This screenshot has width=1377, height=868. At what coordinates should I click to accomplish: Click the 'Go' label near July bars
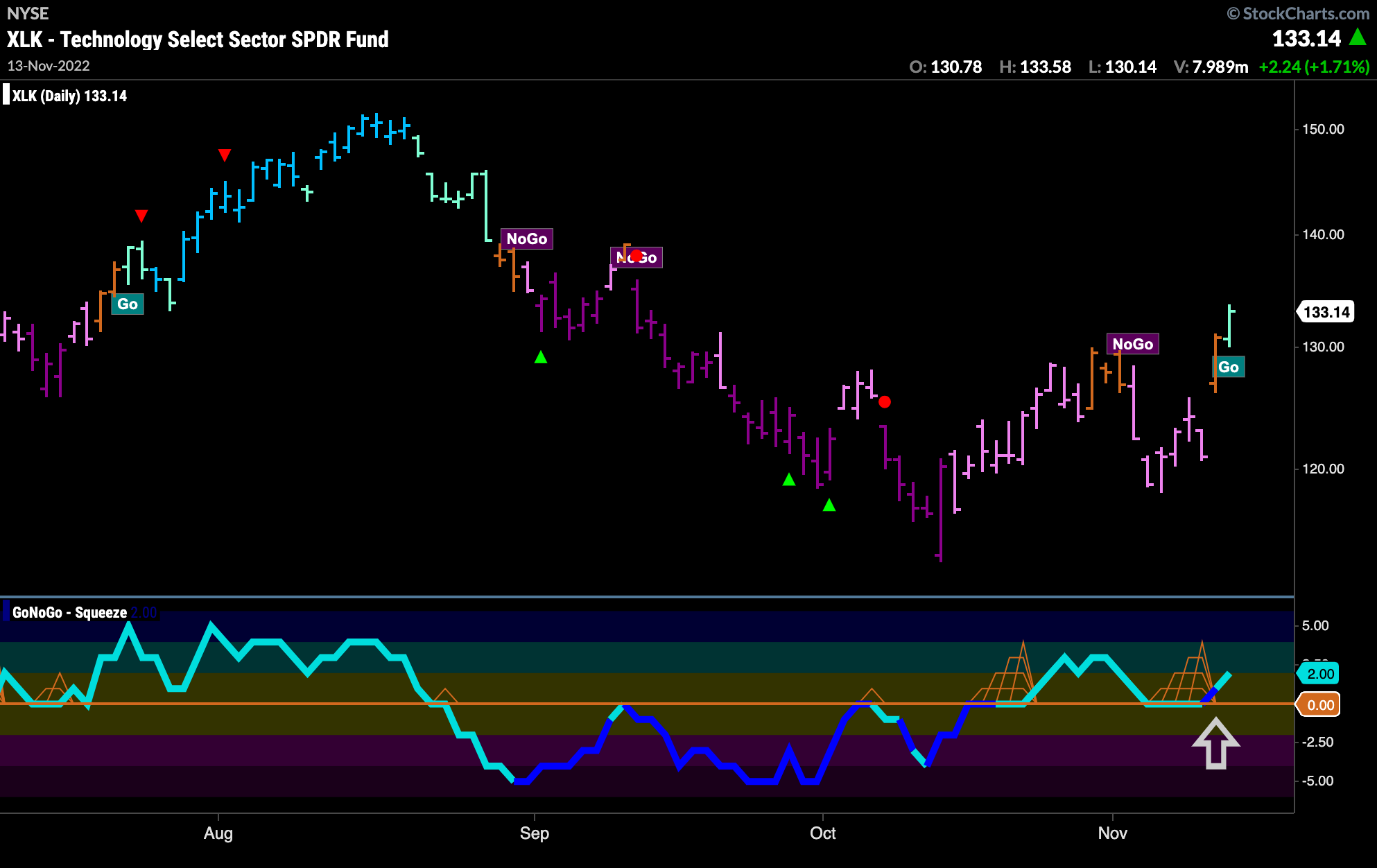click(128, 304)
